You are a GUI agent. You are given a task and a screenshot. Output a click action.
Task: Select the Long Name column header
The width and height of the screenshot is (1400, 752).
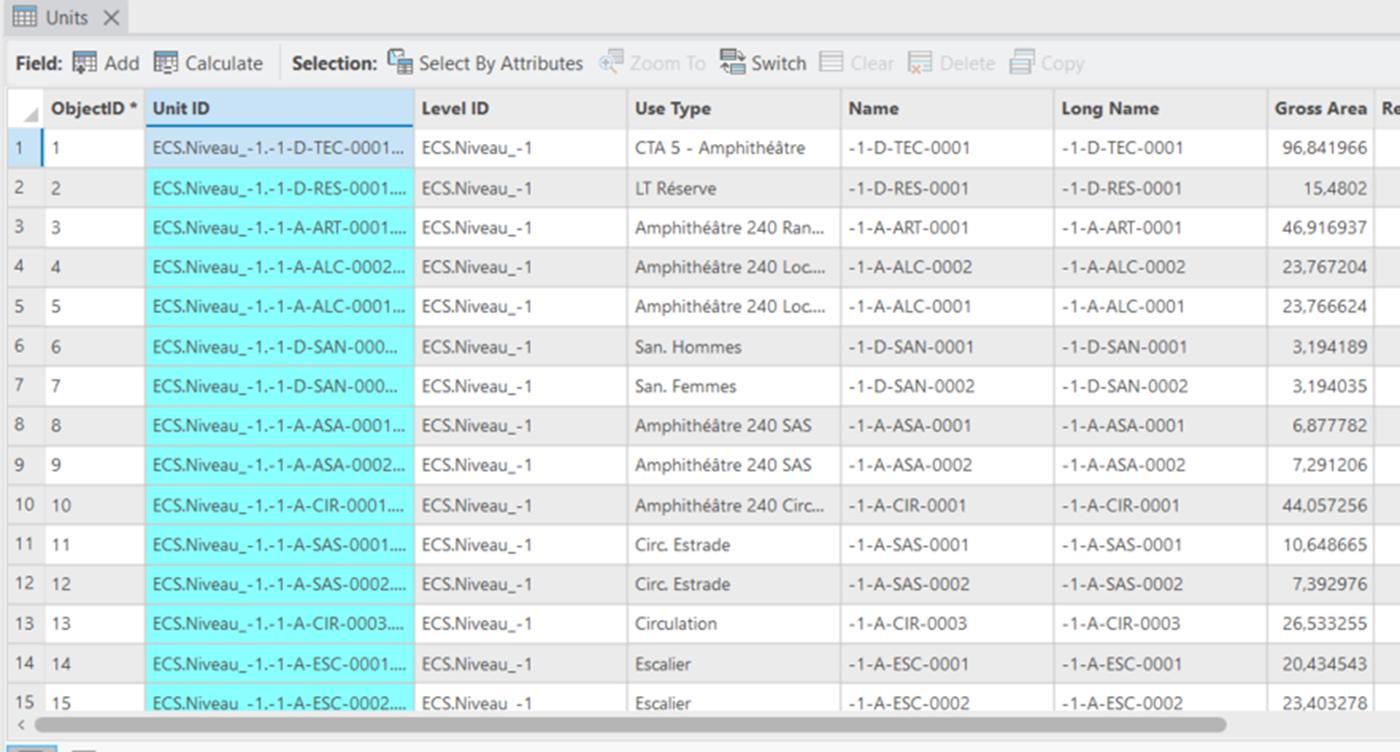[1159, 108]
